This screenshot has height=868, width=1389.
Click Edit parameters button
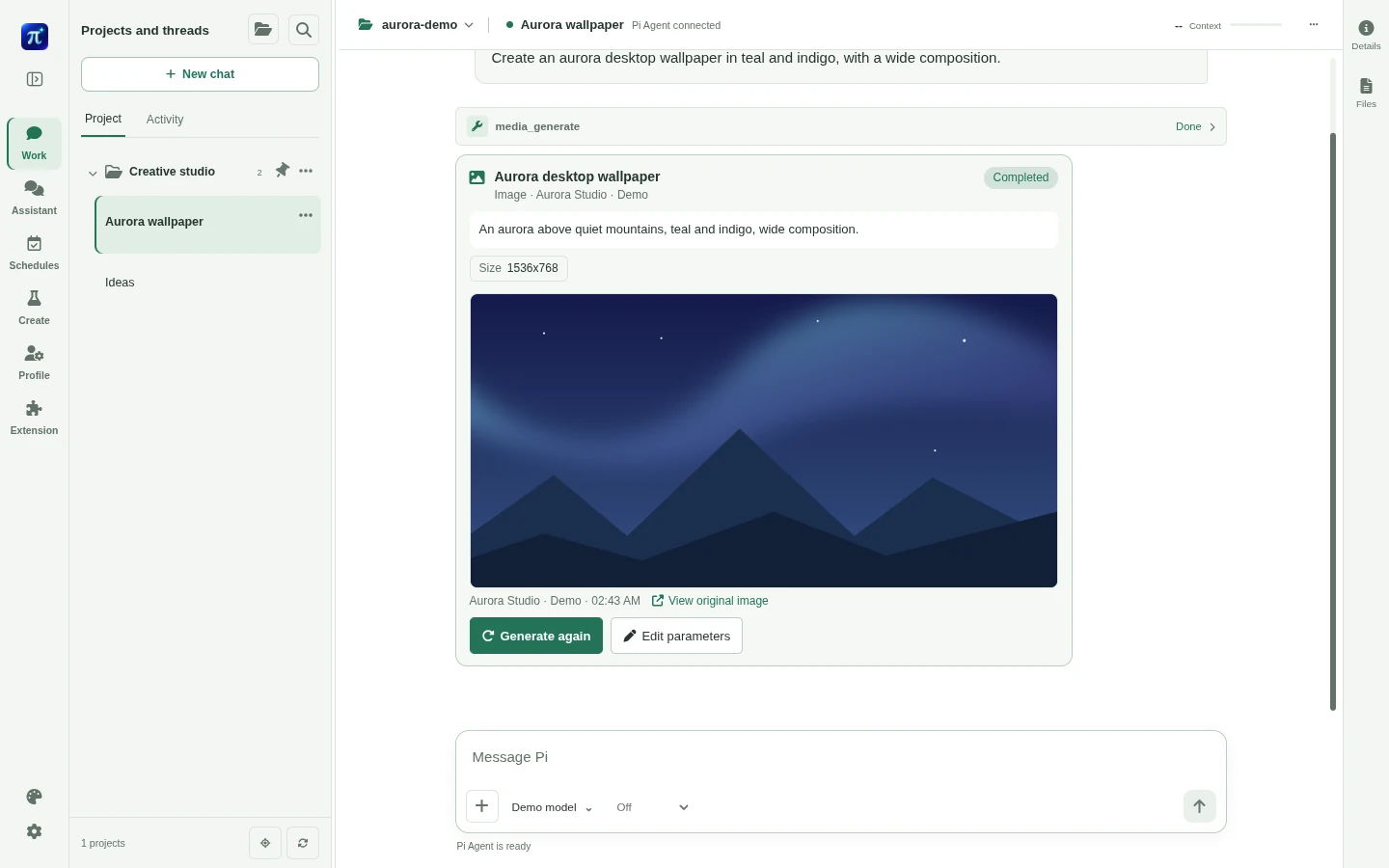pos(676,636)
